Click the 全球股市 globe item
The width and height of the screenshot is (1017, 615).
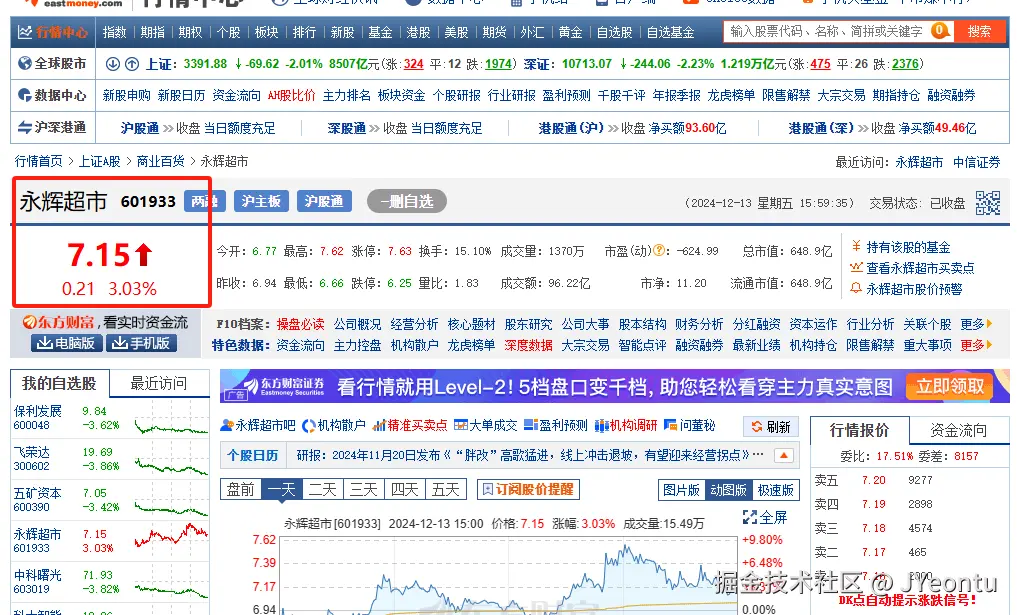53,64
